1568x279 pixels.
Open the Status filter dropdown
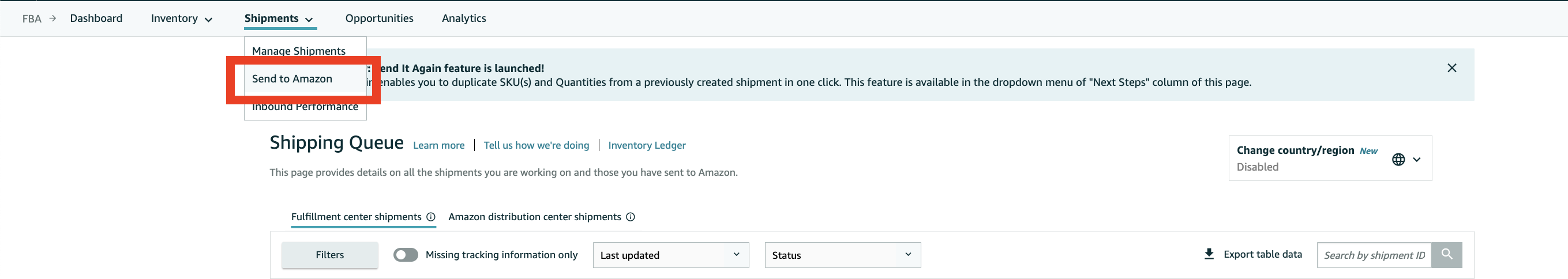point(842,255)
